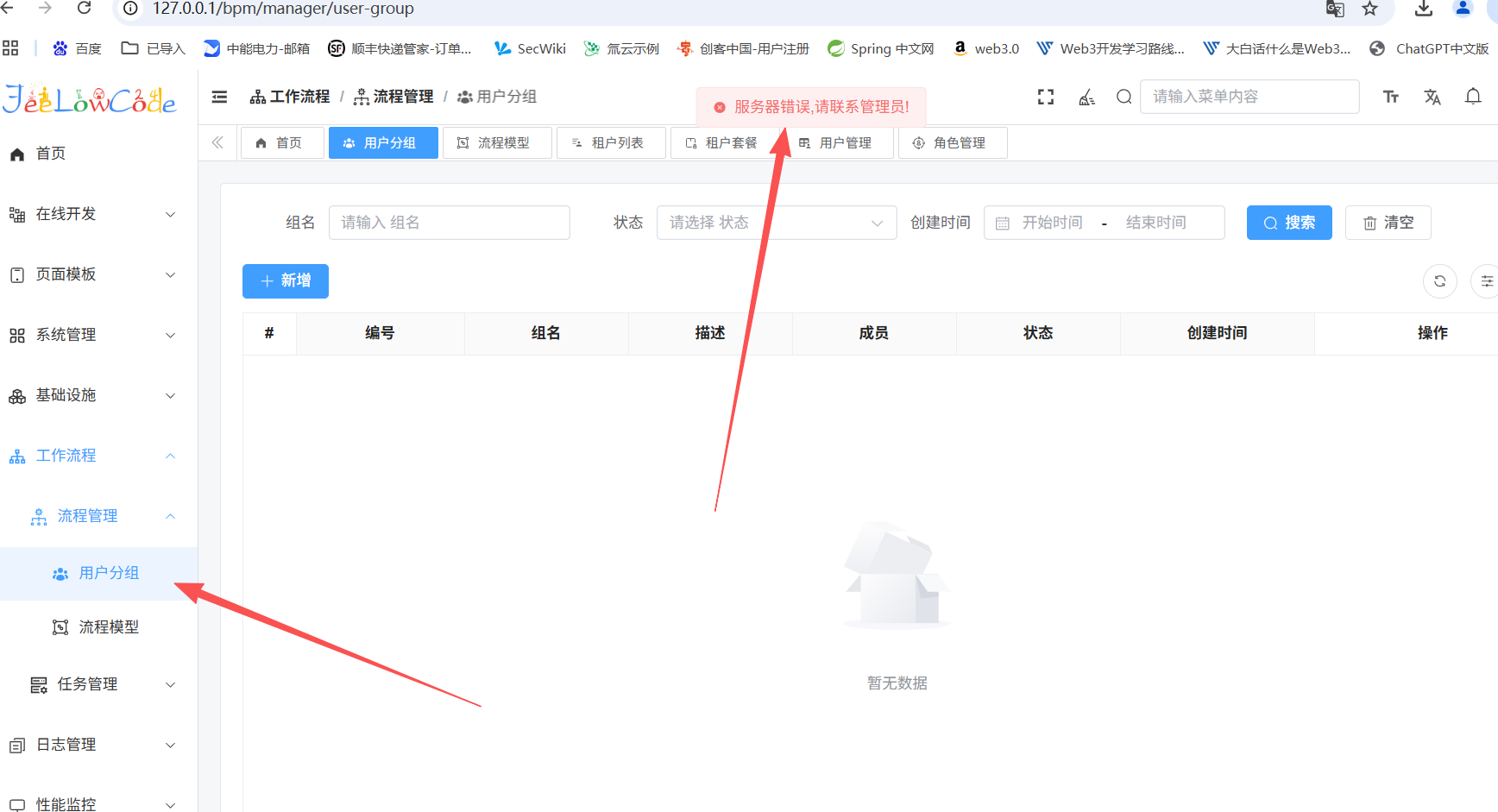Viewport: 1498px width, 812px height.
Task: Click the header menu search magnifier icon
Action: tap(1123, 97)
